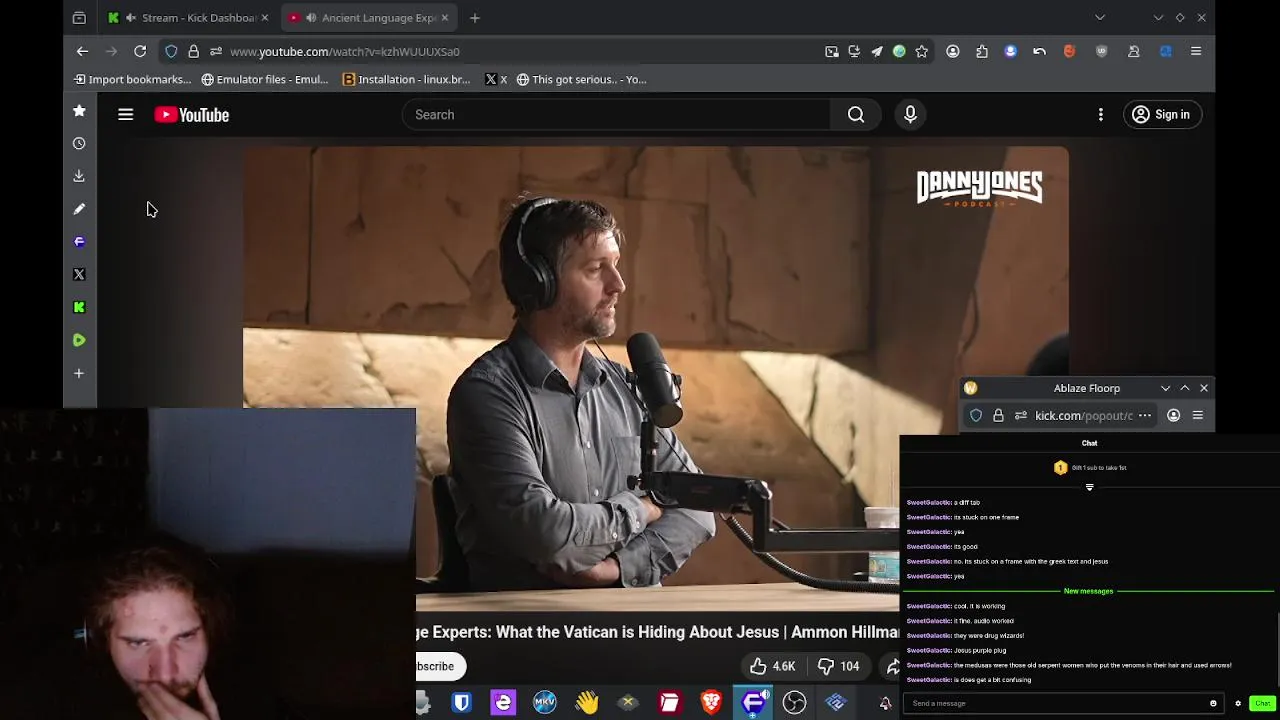1280x720 pixels.
Task: Click kick.com popout address bar
Action: (x=1083, y=416)
